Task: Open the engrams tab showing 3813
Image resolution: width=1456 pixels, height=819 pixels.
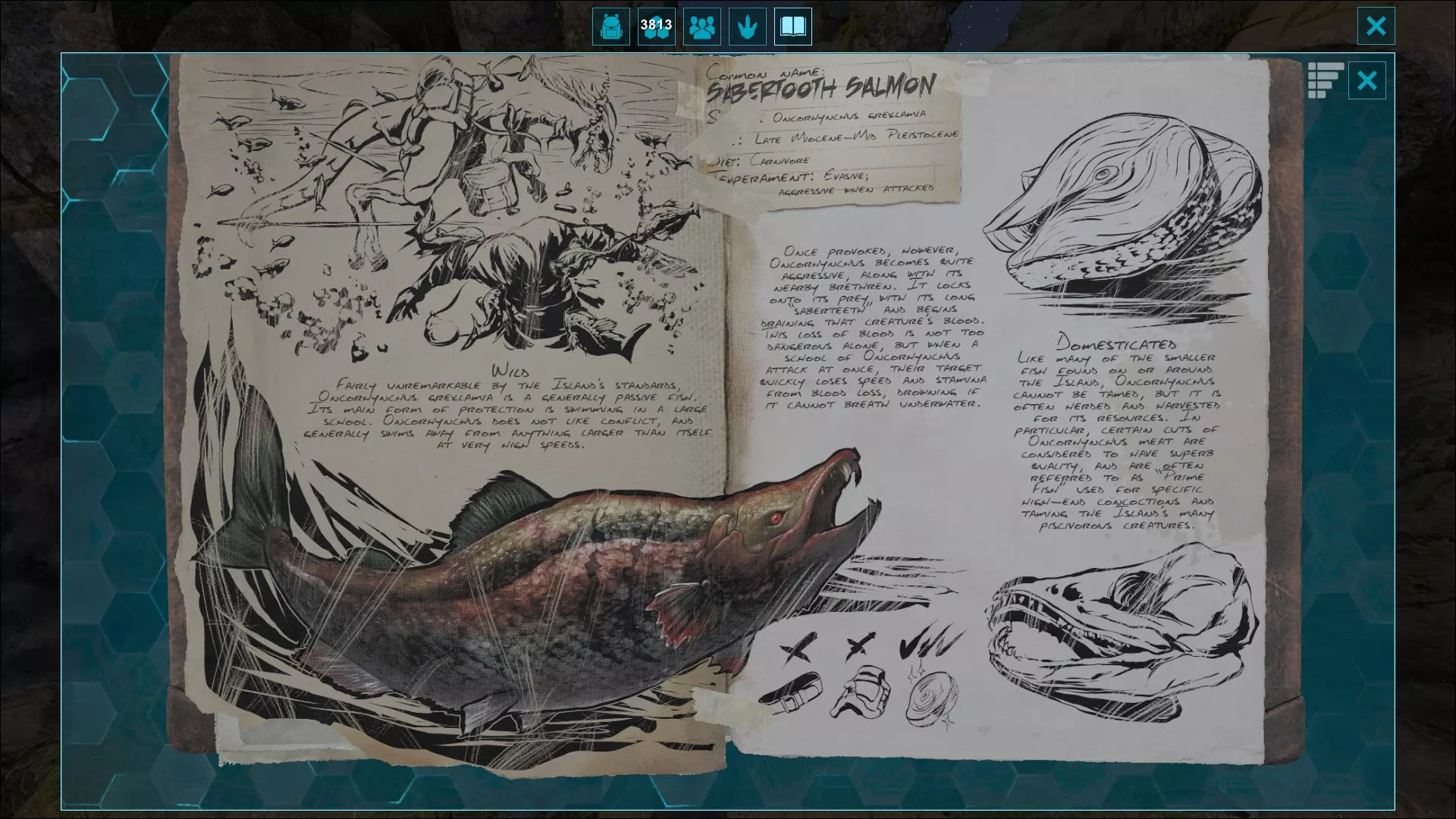Action: point(656,27)
